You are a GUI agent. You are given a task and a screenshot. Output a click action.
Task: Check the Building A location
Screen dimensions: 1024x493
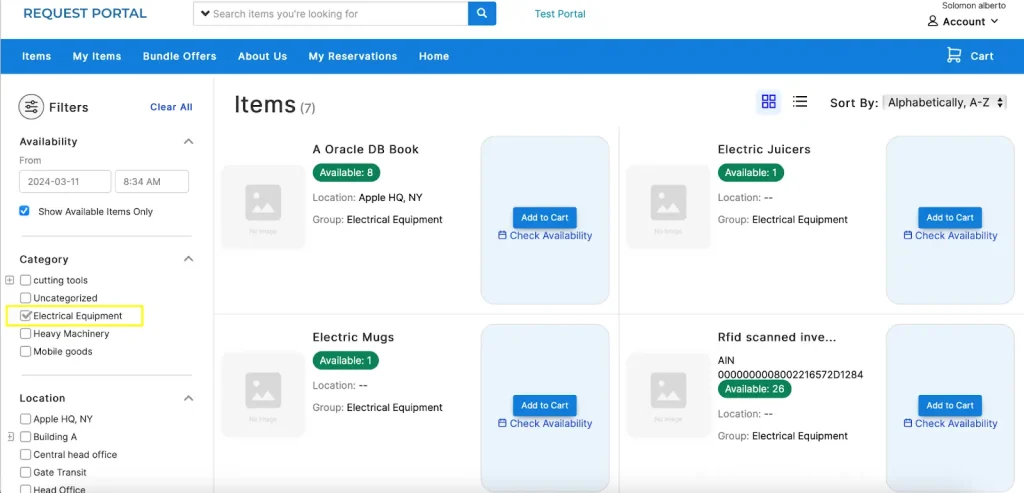coord(25,437)
